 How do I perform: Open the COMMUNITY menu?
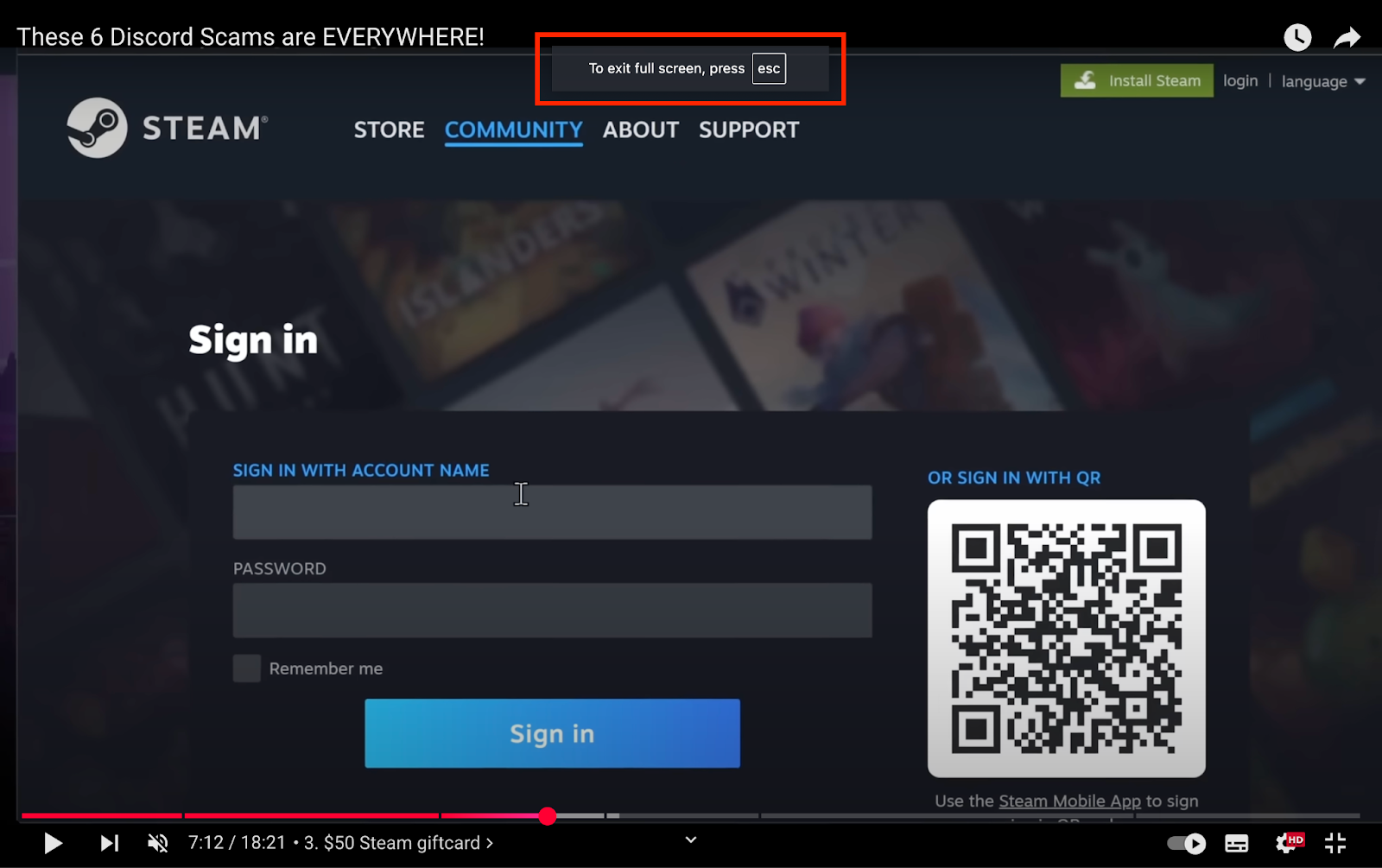click(x=514, y=130)
